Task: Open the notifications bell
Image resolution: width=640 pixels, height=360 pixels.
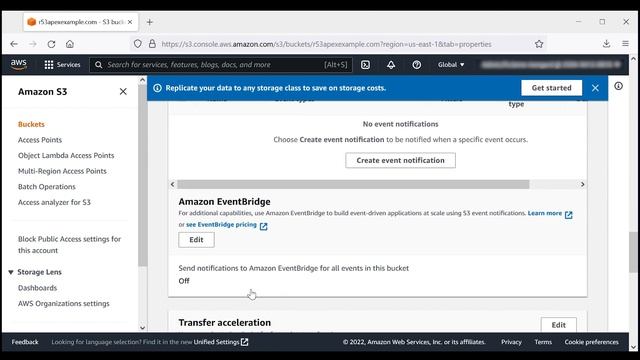Action: tap(391, 64)
